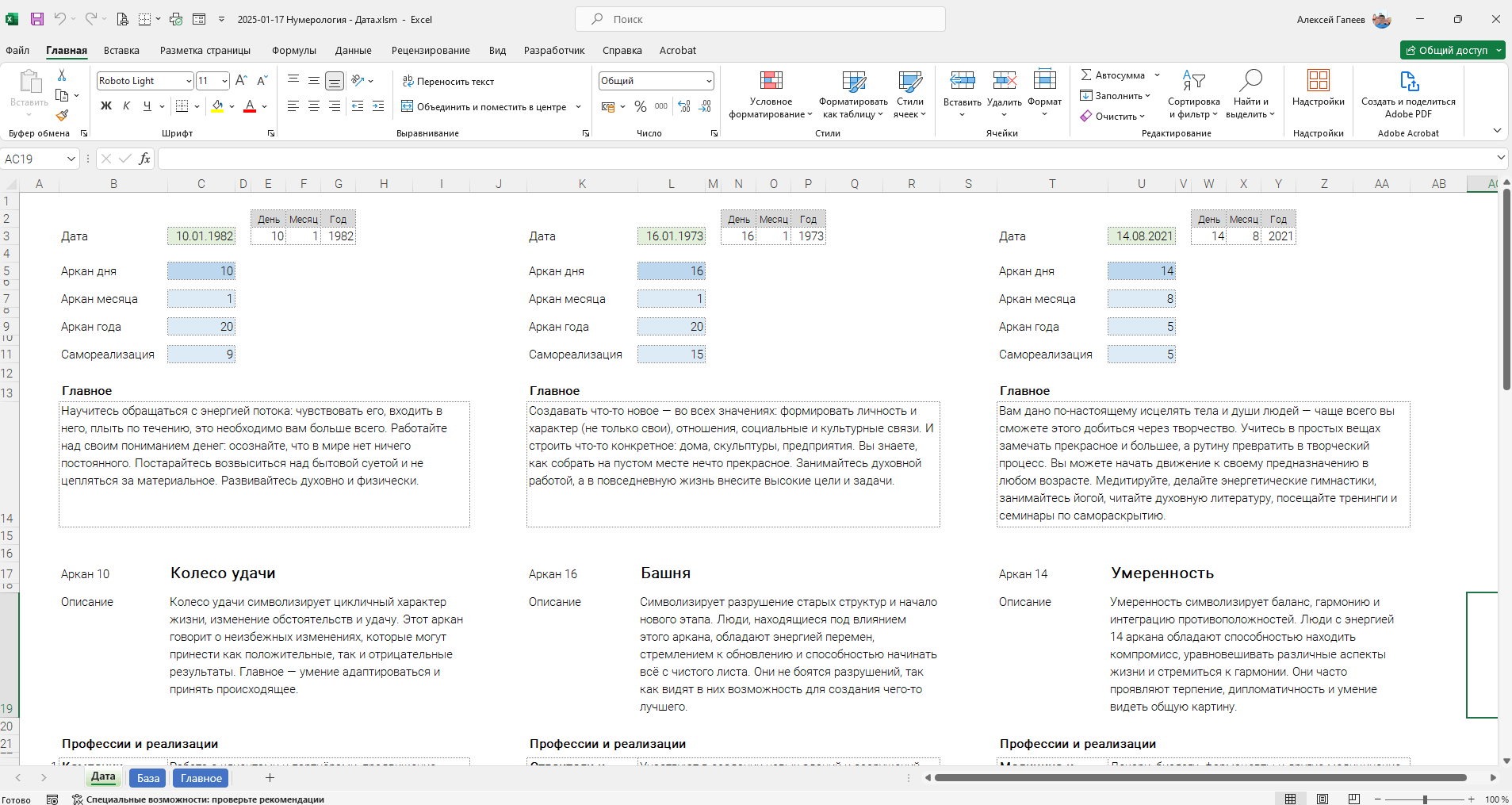Decrease decimal places
Viewport: 1512px width, 805px height.
click(x=705, y=106)
